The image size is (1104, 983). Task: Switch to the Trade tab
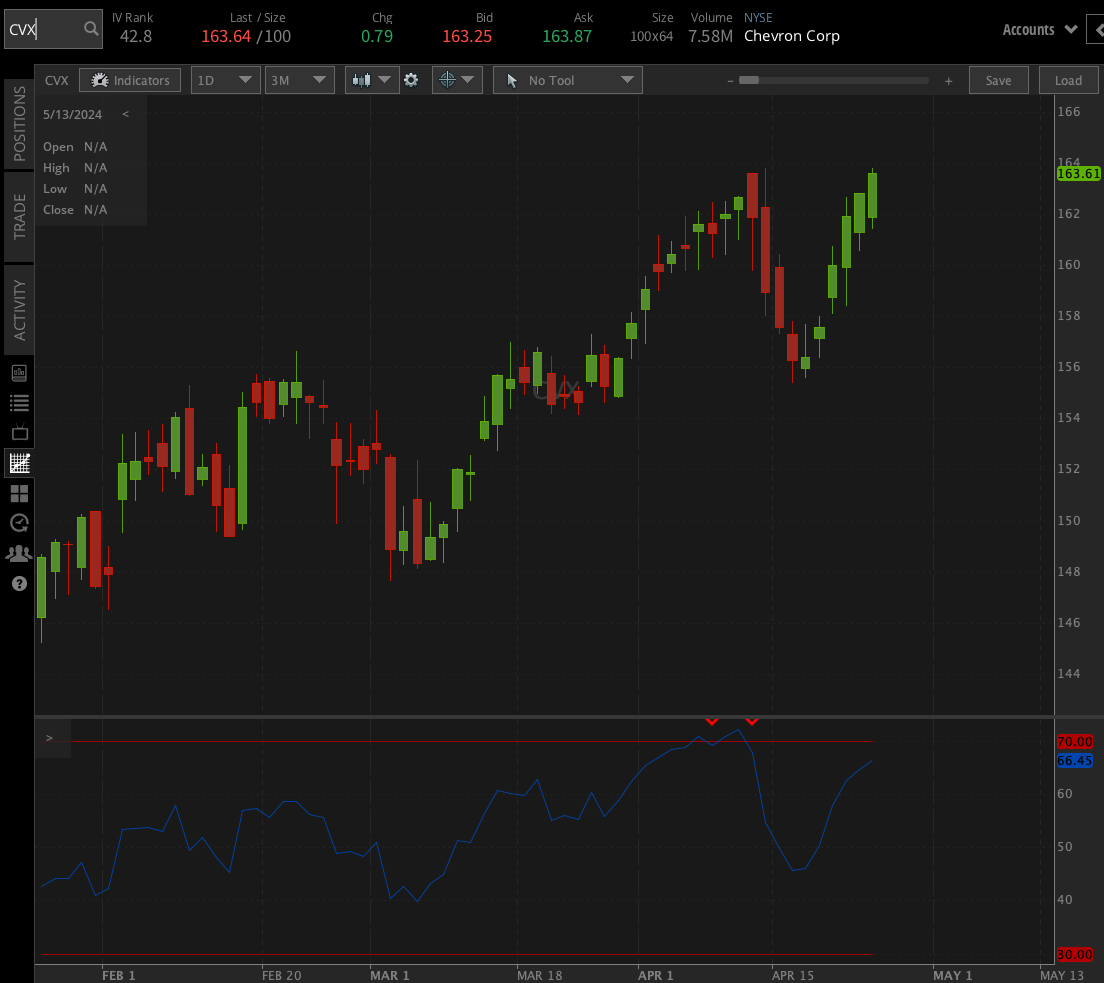[19, 216]
